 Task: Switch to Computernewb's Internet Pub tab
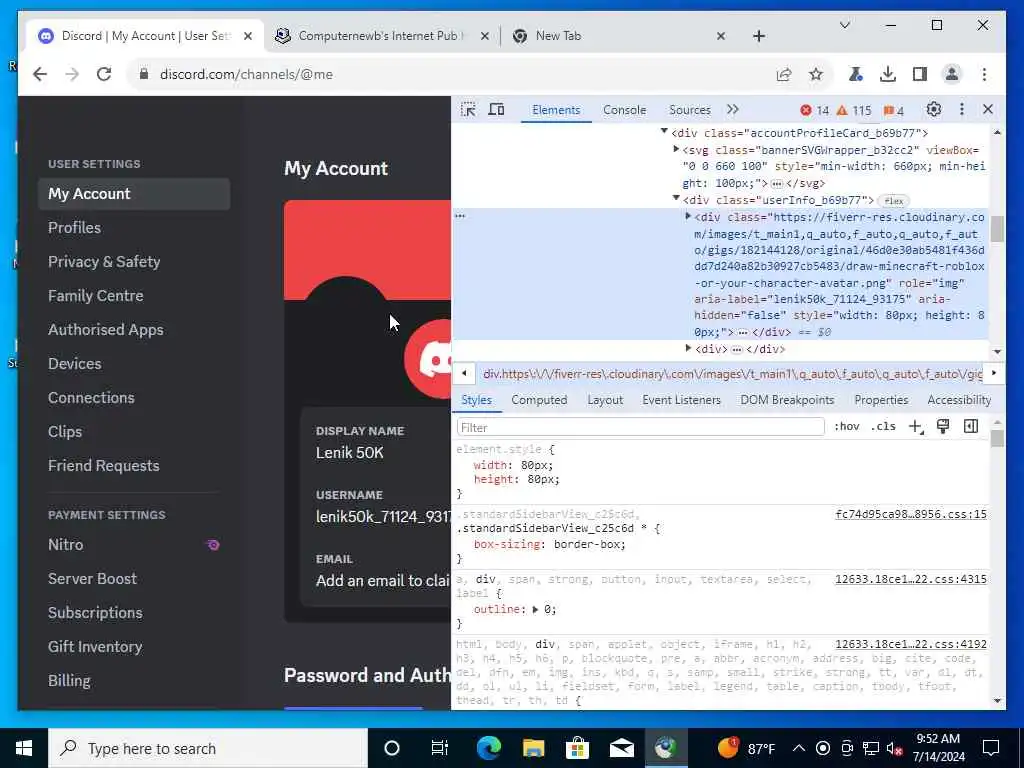(x=381, y=36)
